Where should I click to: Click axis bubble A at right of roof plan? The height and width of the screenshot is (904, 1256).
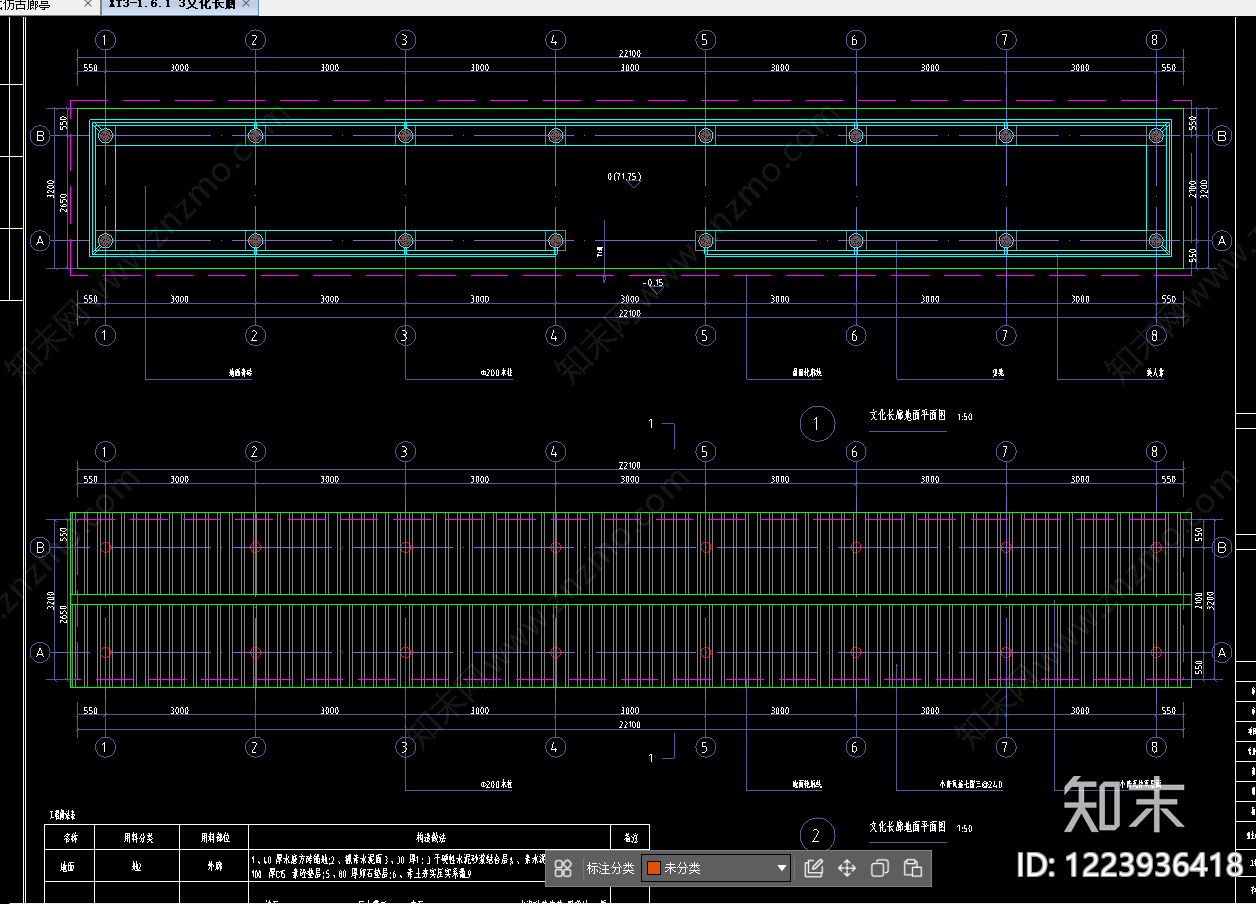coord(1221,652)
